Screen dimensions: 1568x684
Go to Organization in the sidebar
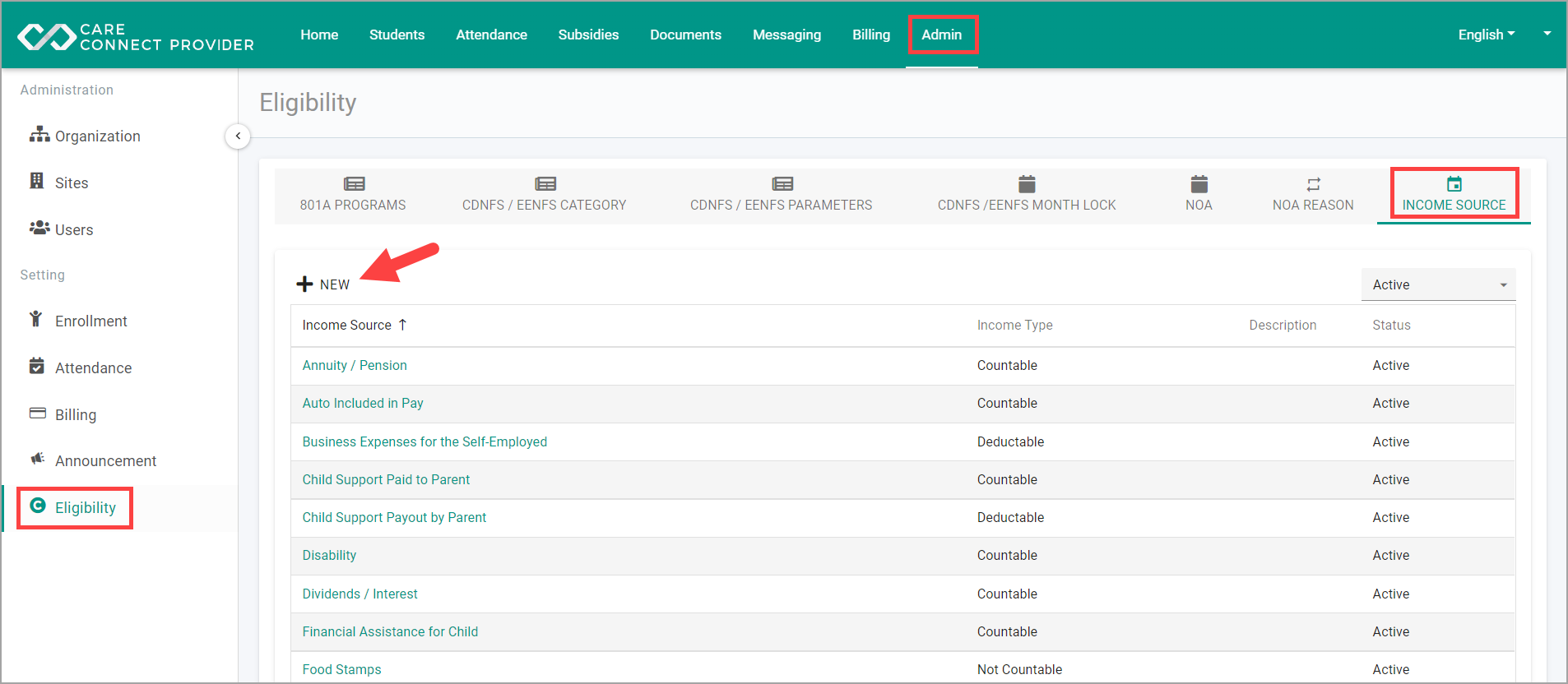click(x=98, y=136)
